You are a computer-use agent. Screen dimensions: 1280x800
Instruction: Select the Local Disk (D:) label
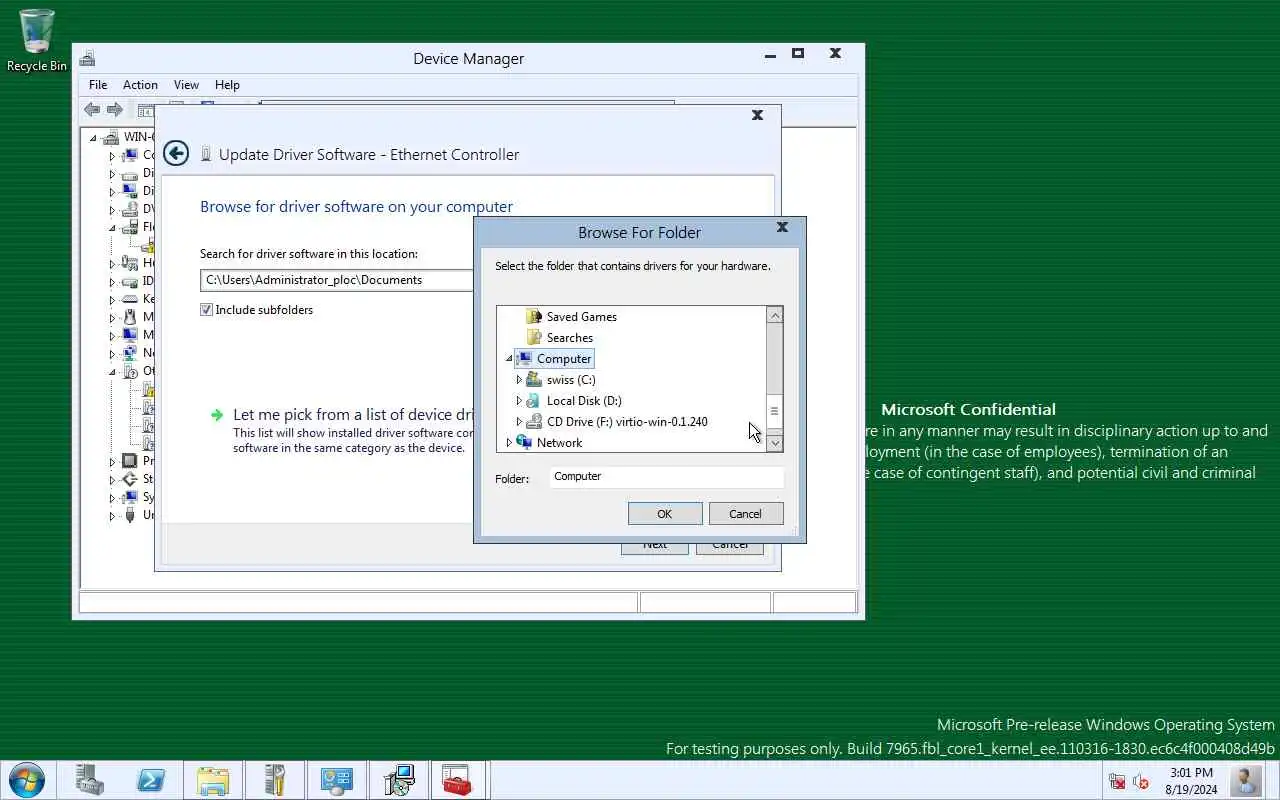coord(584,401)
